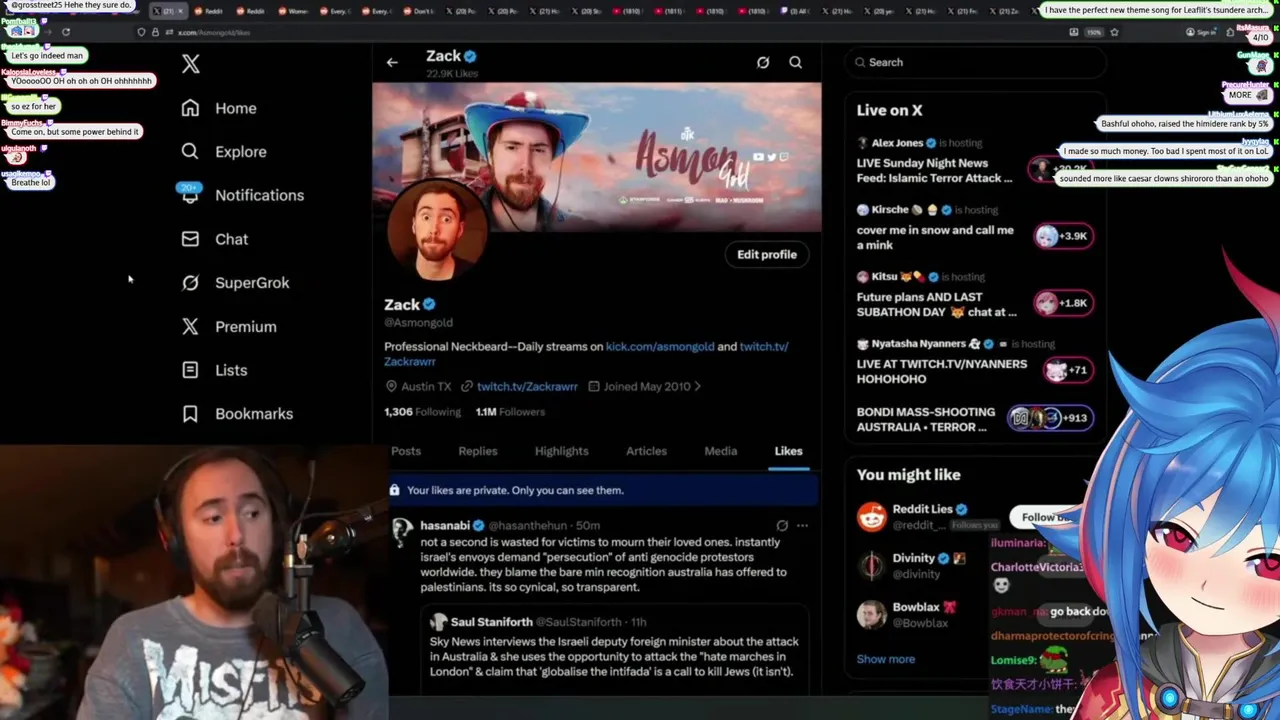This screenshot has width=1280, height=720.
Task: Open the Bookmarks icon
Action: [x=190, y=414]
